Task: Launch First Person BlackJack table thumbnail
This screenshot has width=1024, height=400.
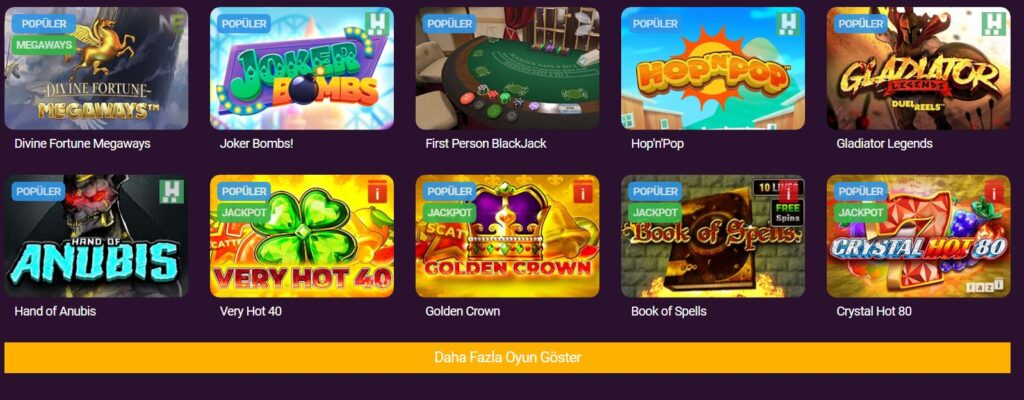Action: (x=507, y=69)
